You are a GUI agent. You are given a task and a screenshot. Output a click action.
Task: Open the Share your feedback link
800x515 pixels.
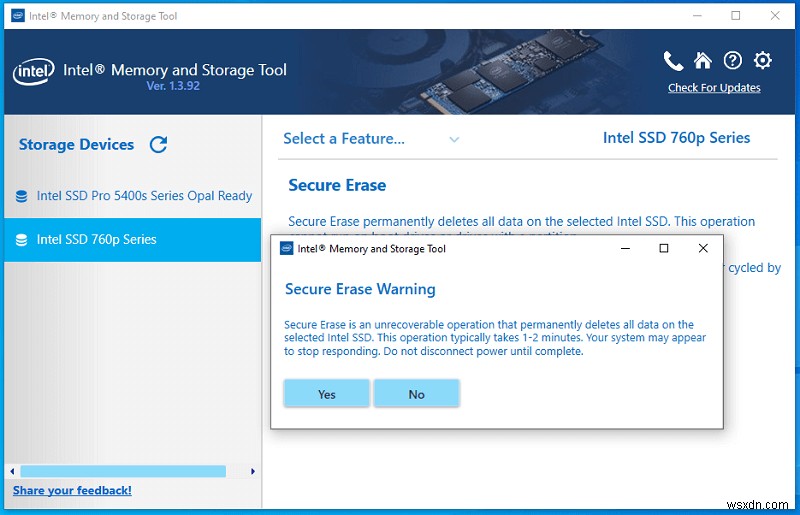[72, 490]
